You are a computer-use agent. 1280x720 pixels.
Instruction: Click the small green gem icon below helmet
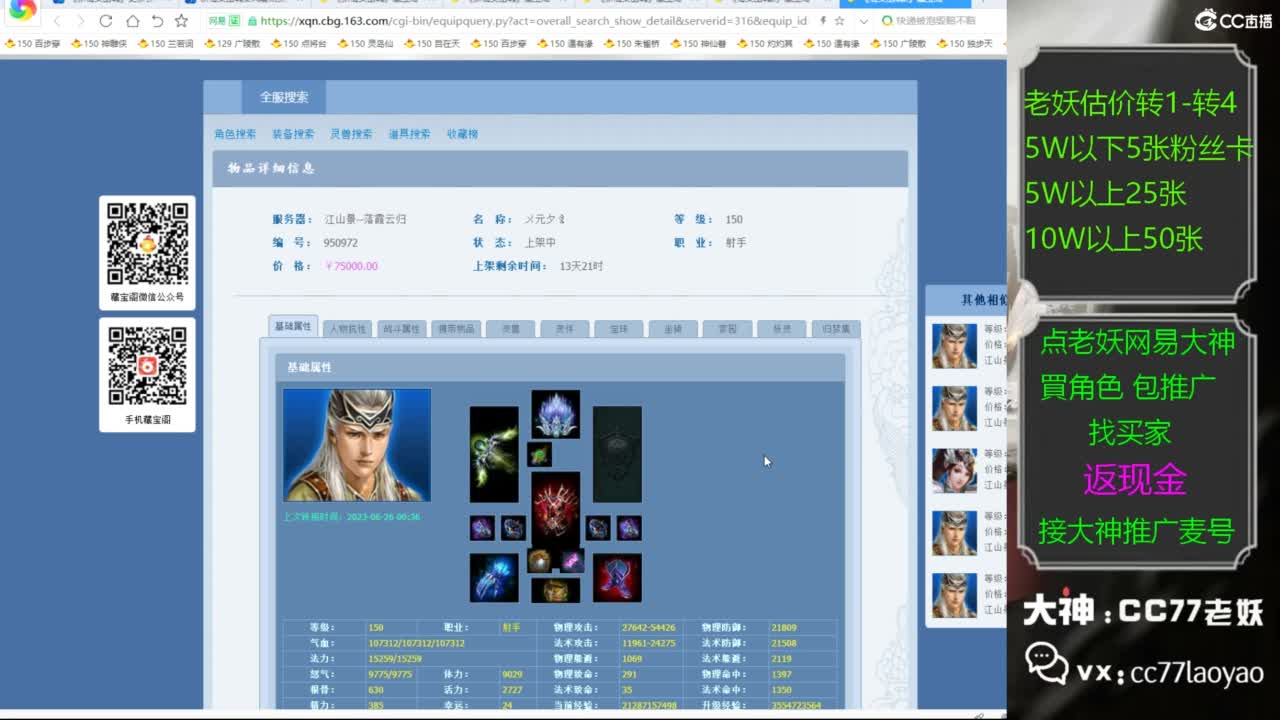[540, 455]
